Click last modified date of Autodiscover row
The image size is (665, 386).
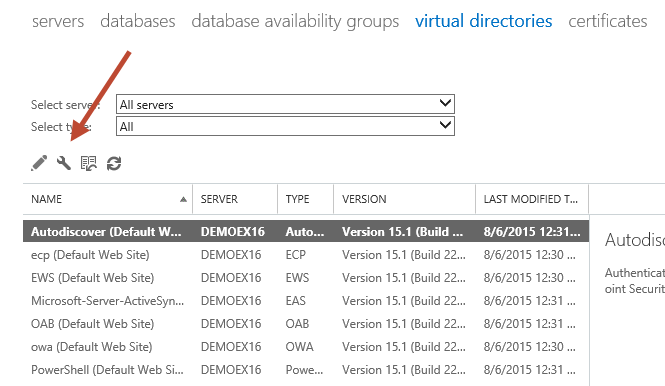(532, 232)
